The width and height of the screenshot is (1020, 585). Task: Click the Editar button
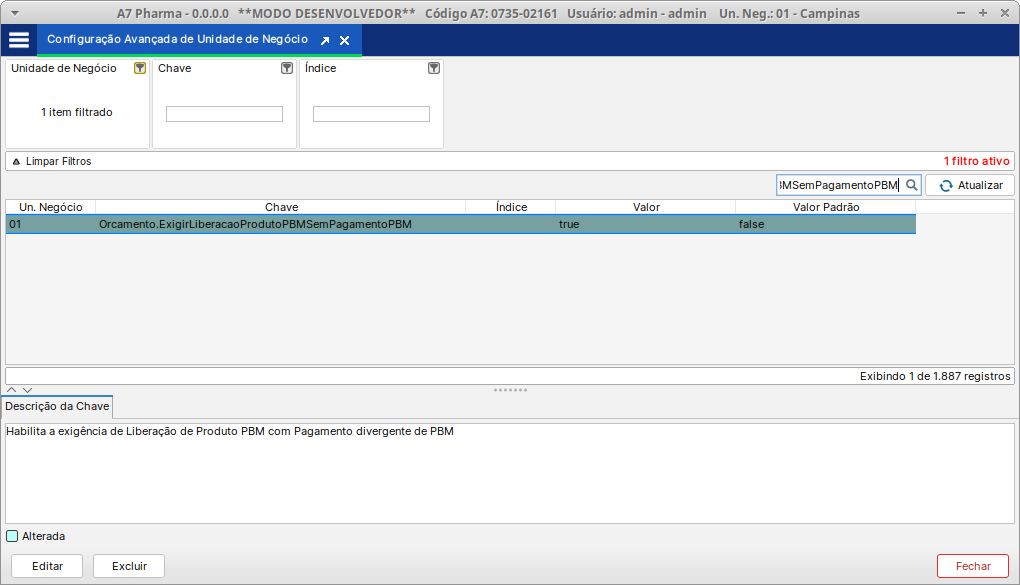click(47, 566)
